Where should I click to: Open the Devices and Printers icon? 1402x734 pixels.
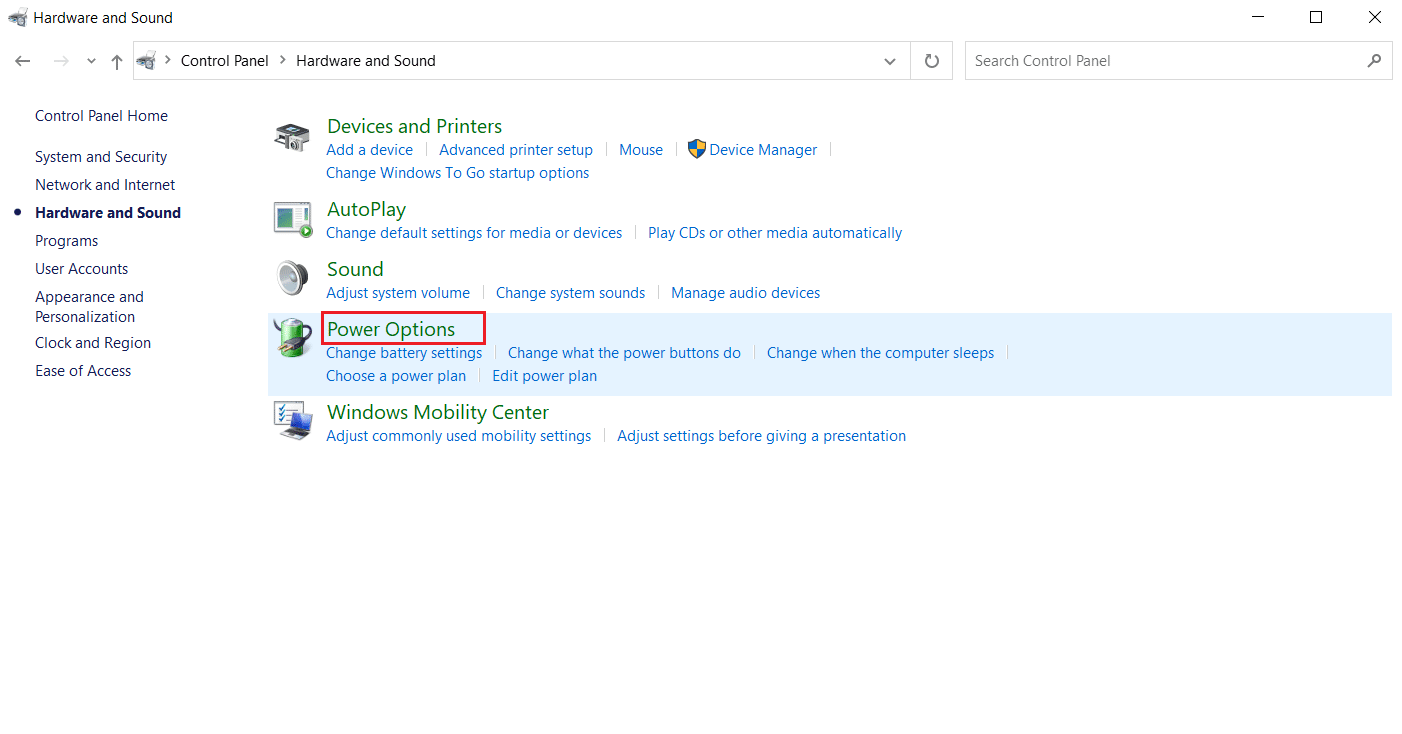292,137
